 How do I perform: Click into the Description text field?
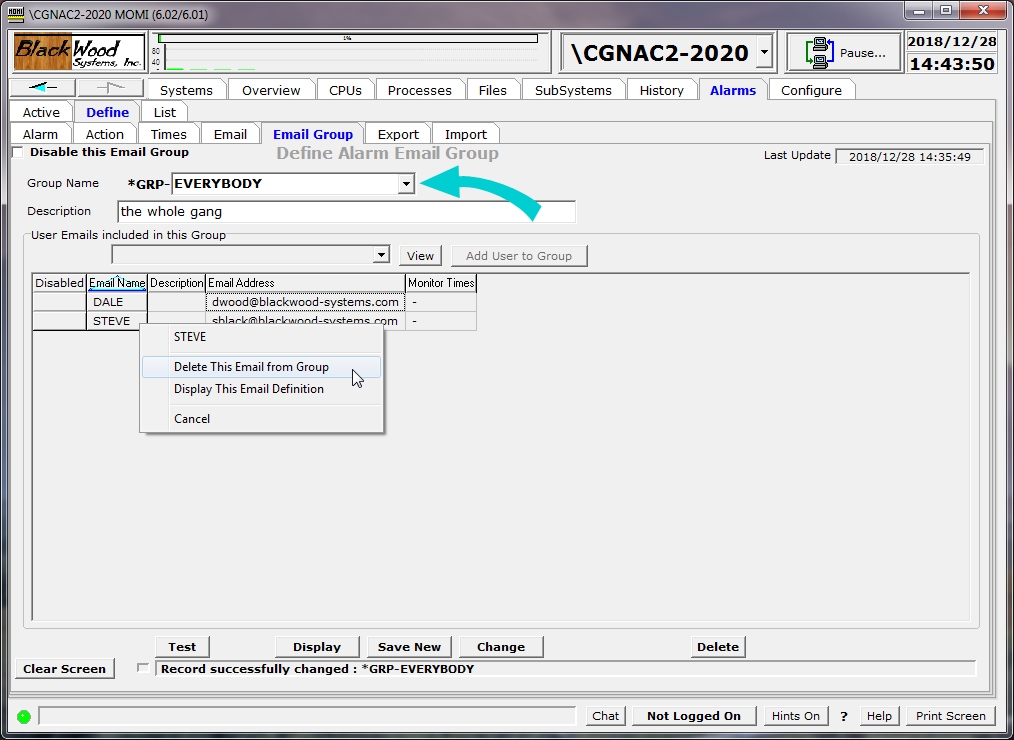point(346,212)
